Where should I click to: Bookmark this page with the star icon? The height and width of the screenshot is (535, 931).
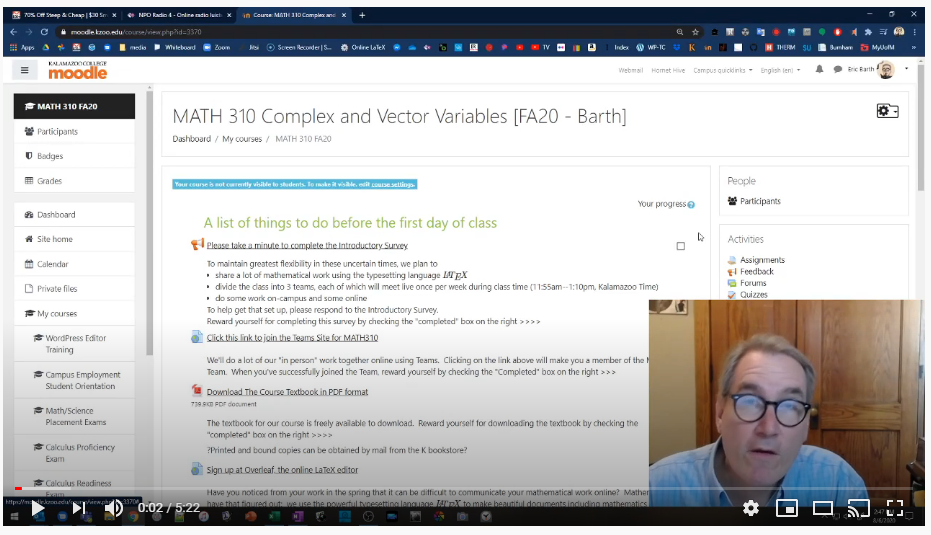tap(695, 32)
